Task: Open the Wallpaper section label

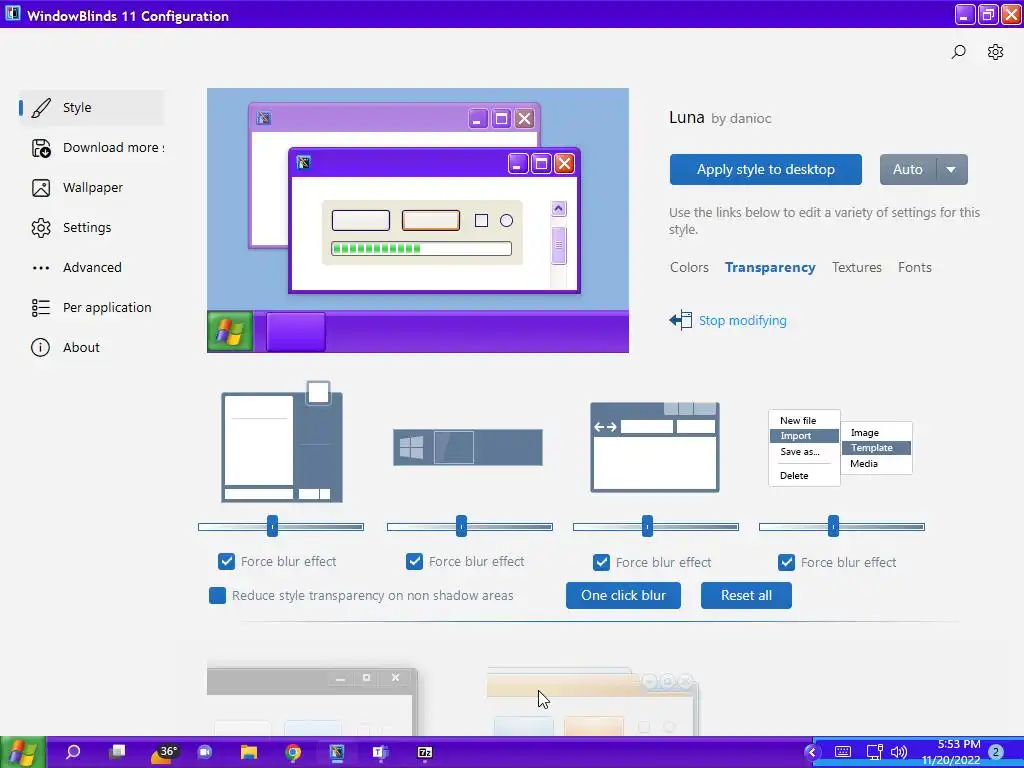Action: coord(93,188)
